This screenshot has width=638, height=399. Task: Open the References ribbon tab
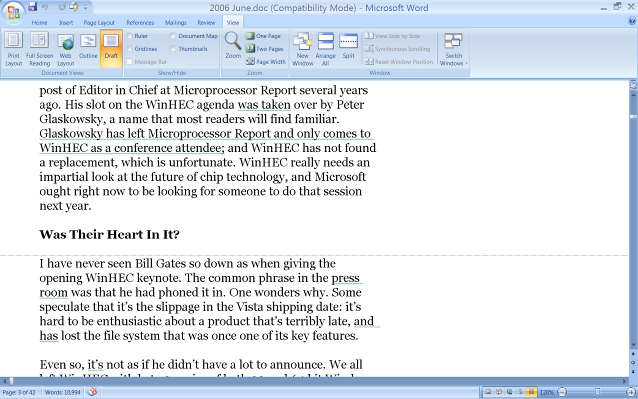pyautogui.click(x=140, y=23)
